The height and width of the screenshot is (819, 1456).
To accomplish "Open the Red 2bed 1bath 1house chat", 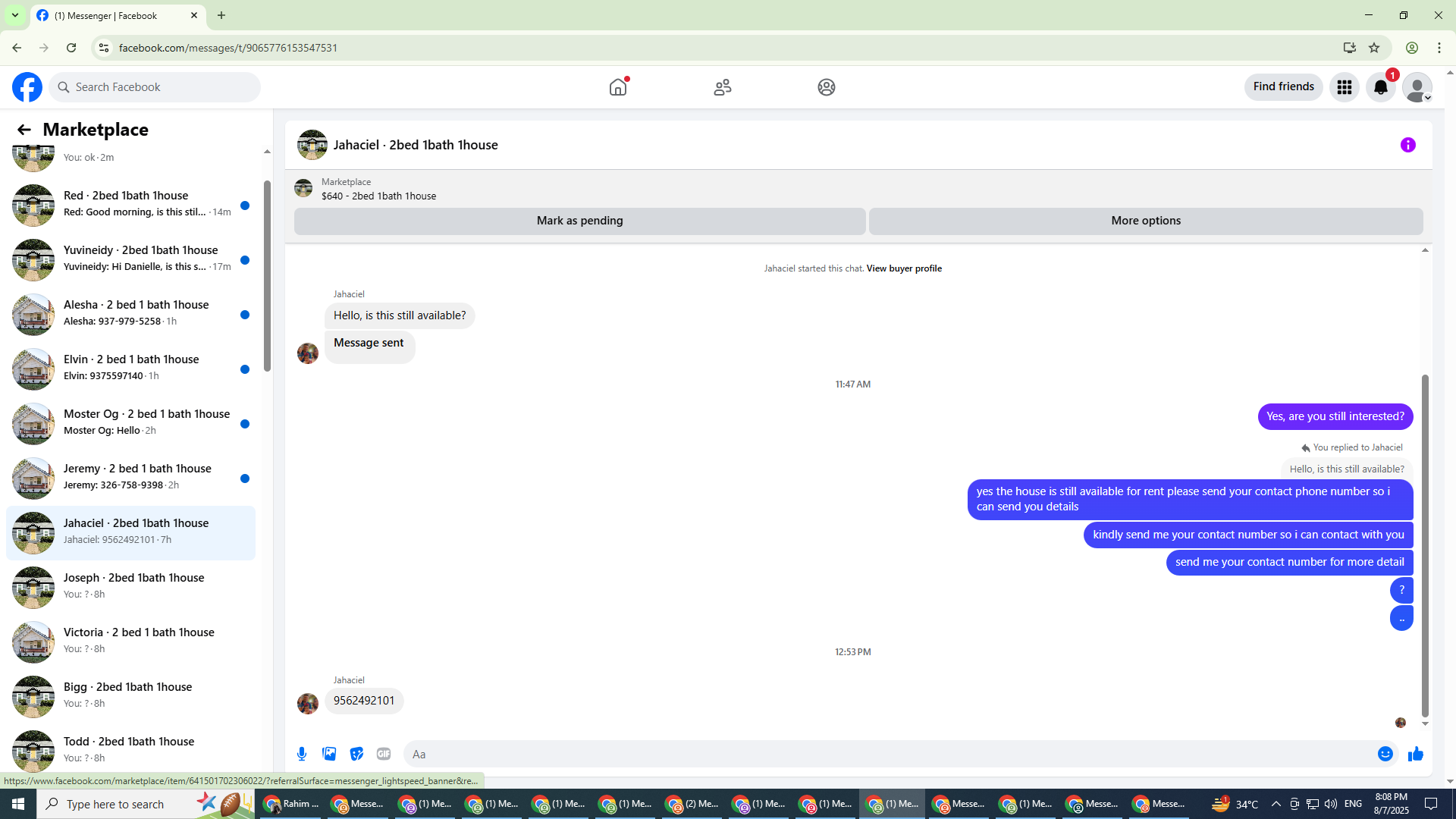I will [x=130, y=205].
